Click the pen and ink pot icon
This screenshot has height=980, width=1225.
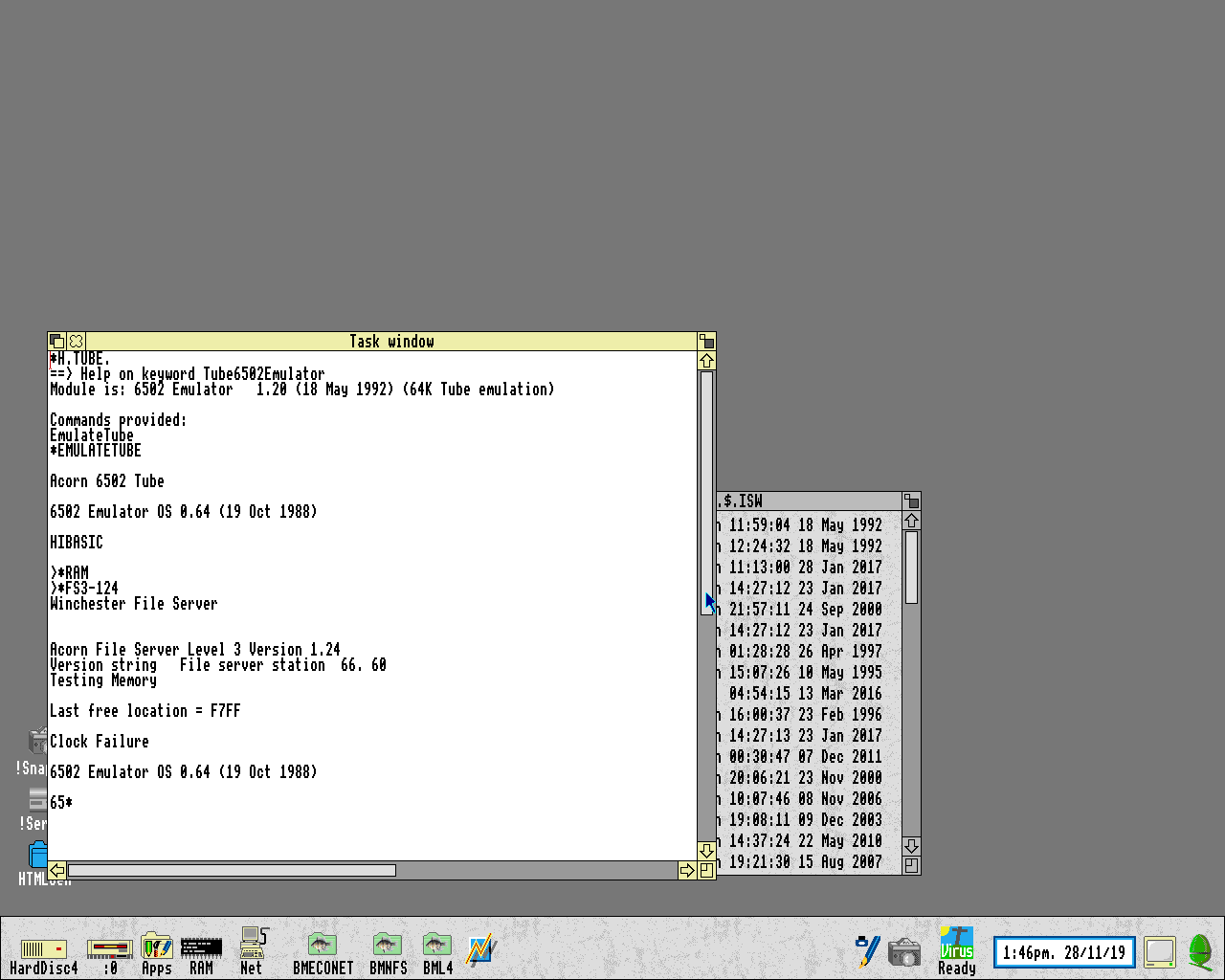(867, 950)
